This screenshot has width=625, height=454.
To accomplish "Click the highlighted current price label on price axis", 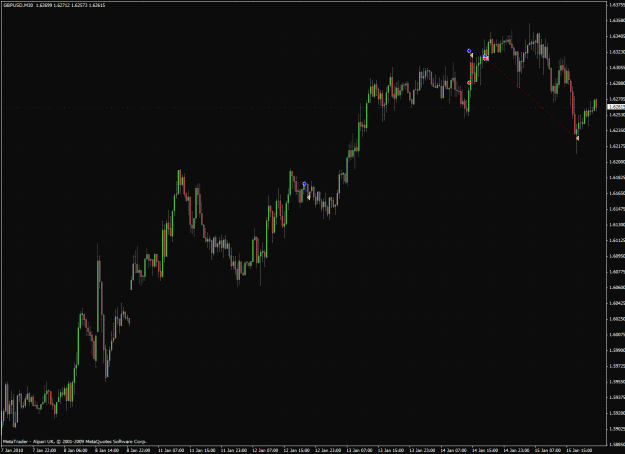I will tap(616, 107).
